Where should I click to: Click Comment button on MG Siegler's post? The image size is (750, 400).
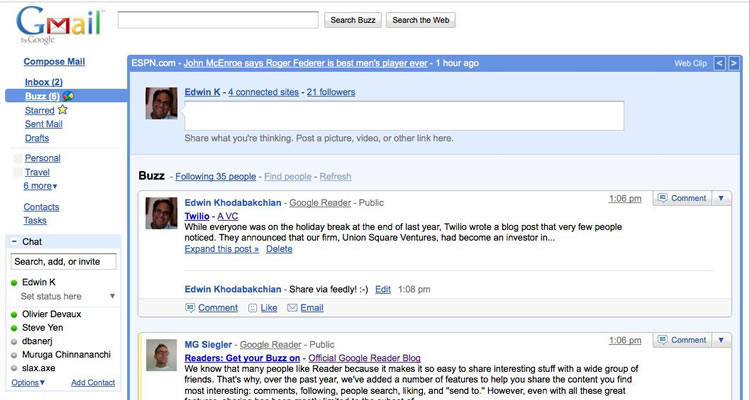tap(683, 340)
